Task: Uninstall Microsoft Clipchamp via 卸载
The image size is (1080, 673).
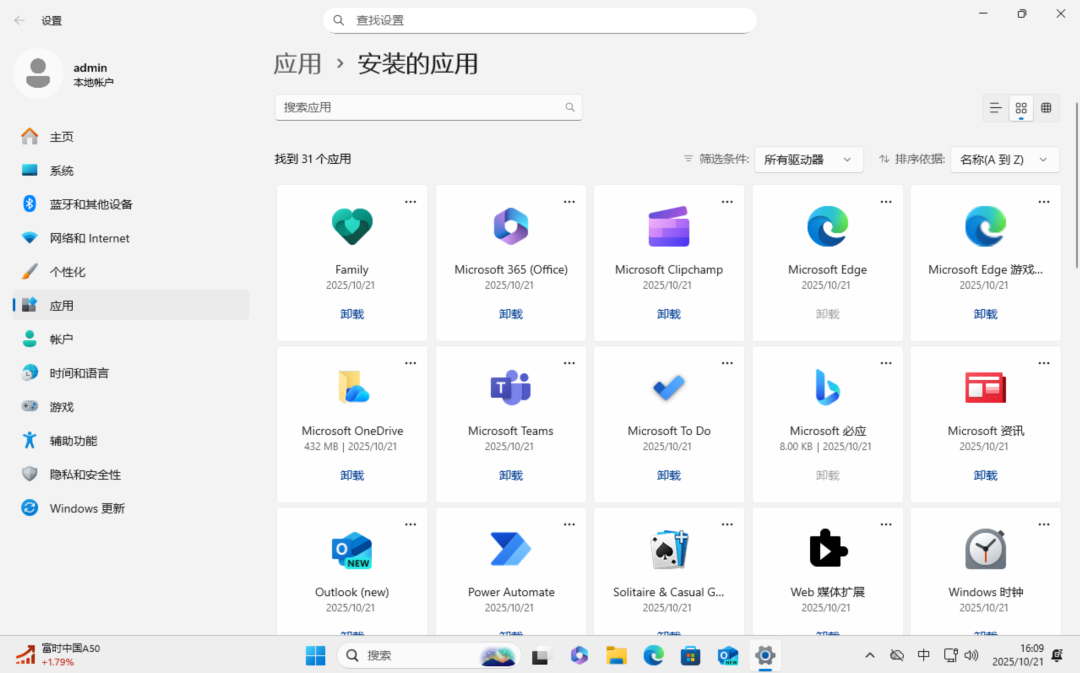Action: point(669,314)
